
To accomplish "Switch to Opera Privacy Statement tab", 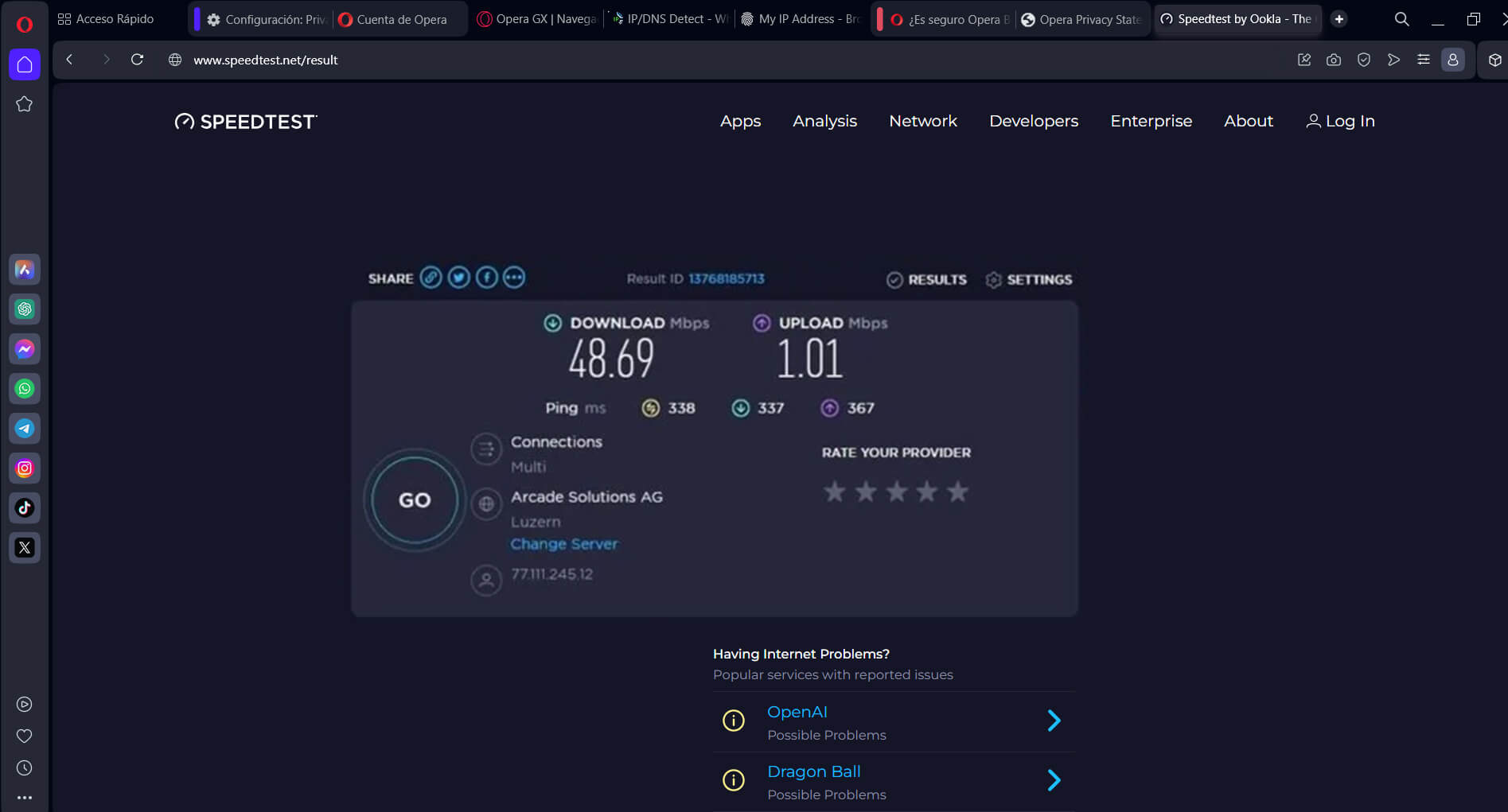I will tap(1082, 19).
